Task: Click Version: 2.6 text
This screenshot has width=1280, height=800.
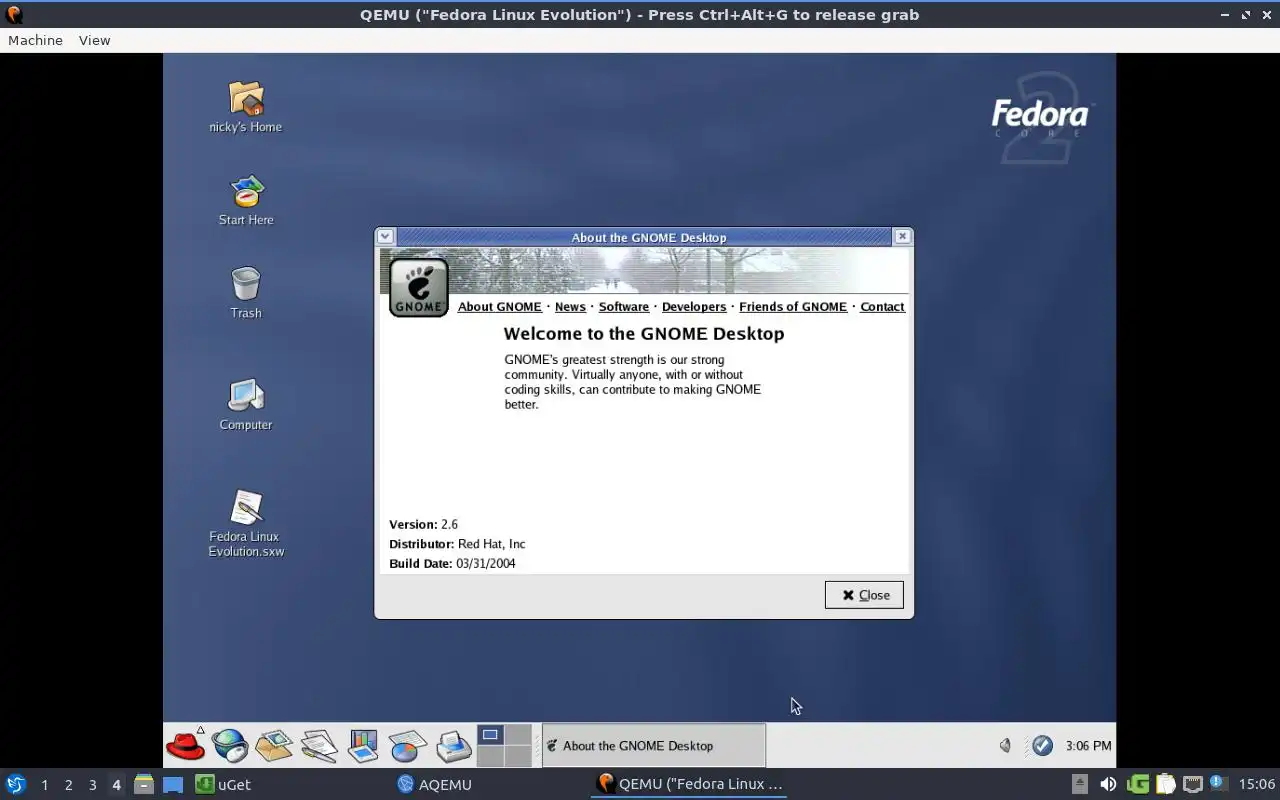Action: [x=423, y=524]
